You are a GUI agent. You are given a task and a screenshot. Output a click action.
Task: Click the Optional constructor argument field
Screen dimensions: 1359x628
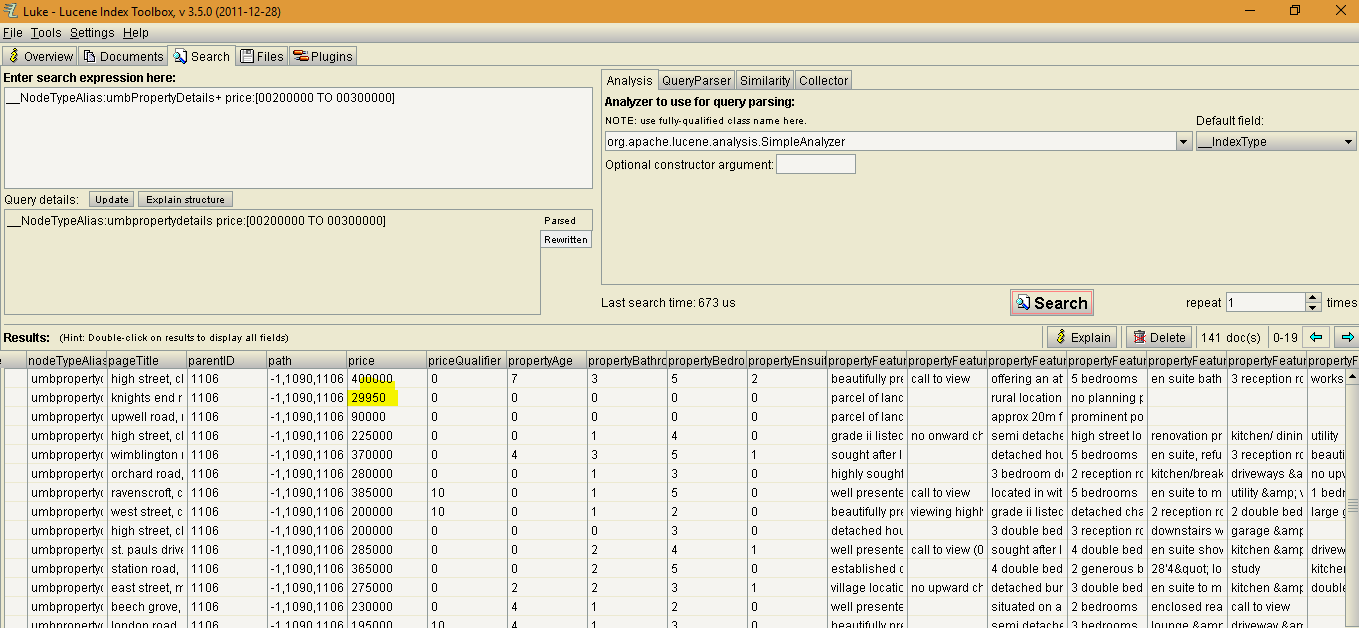tap(816, 164)
